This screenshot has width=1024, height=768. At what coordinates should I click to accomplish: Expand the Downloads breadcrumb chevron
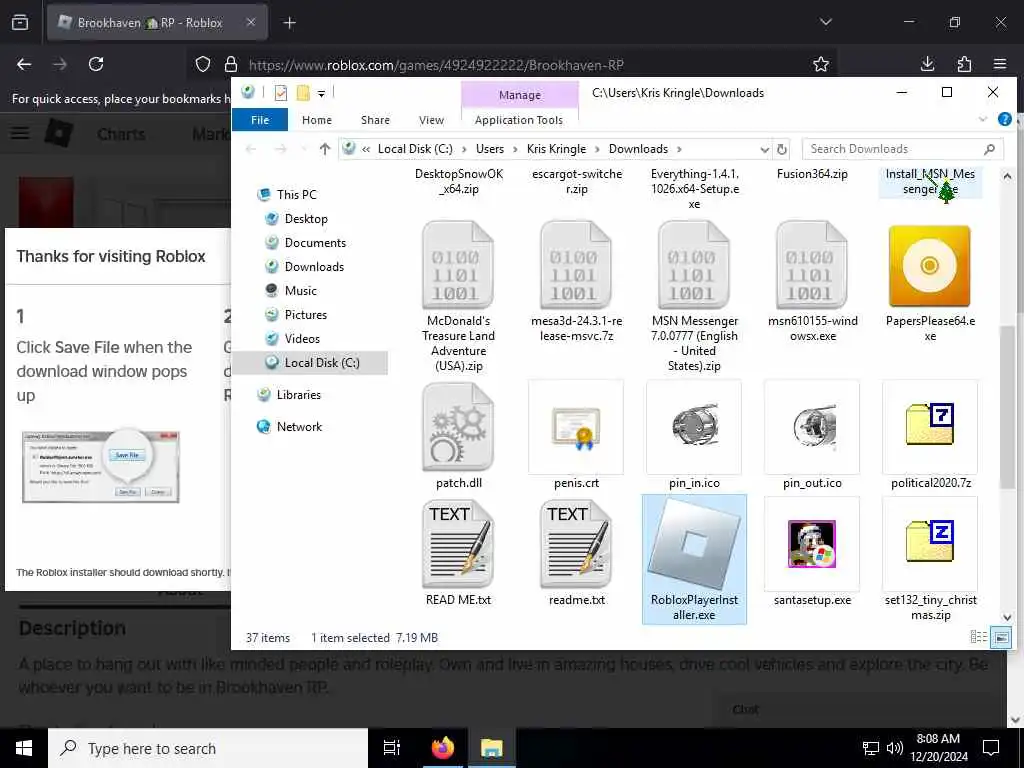pos(679,150)
